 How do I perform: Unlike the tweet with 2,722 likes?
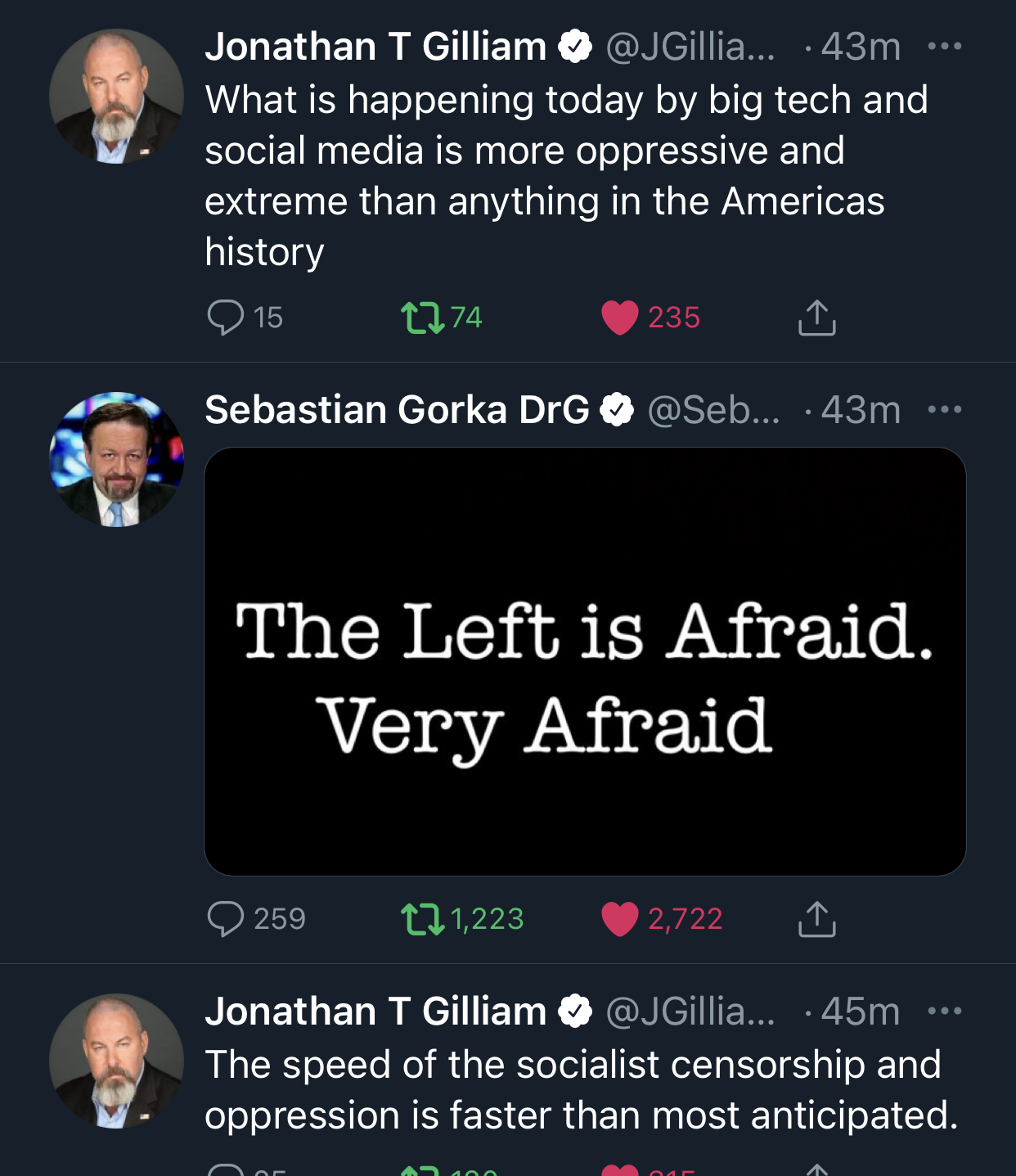tap(620, 919)
